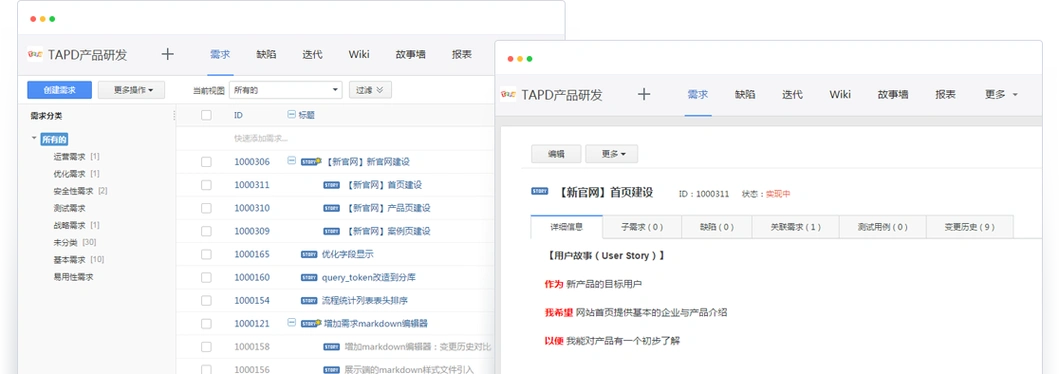Viewport: 1059px width, 374px height.
Task: Open the 【新官网】产品页建设 requirement link
Action: click(x=388, y=208)
